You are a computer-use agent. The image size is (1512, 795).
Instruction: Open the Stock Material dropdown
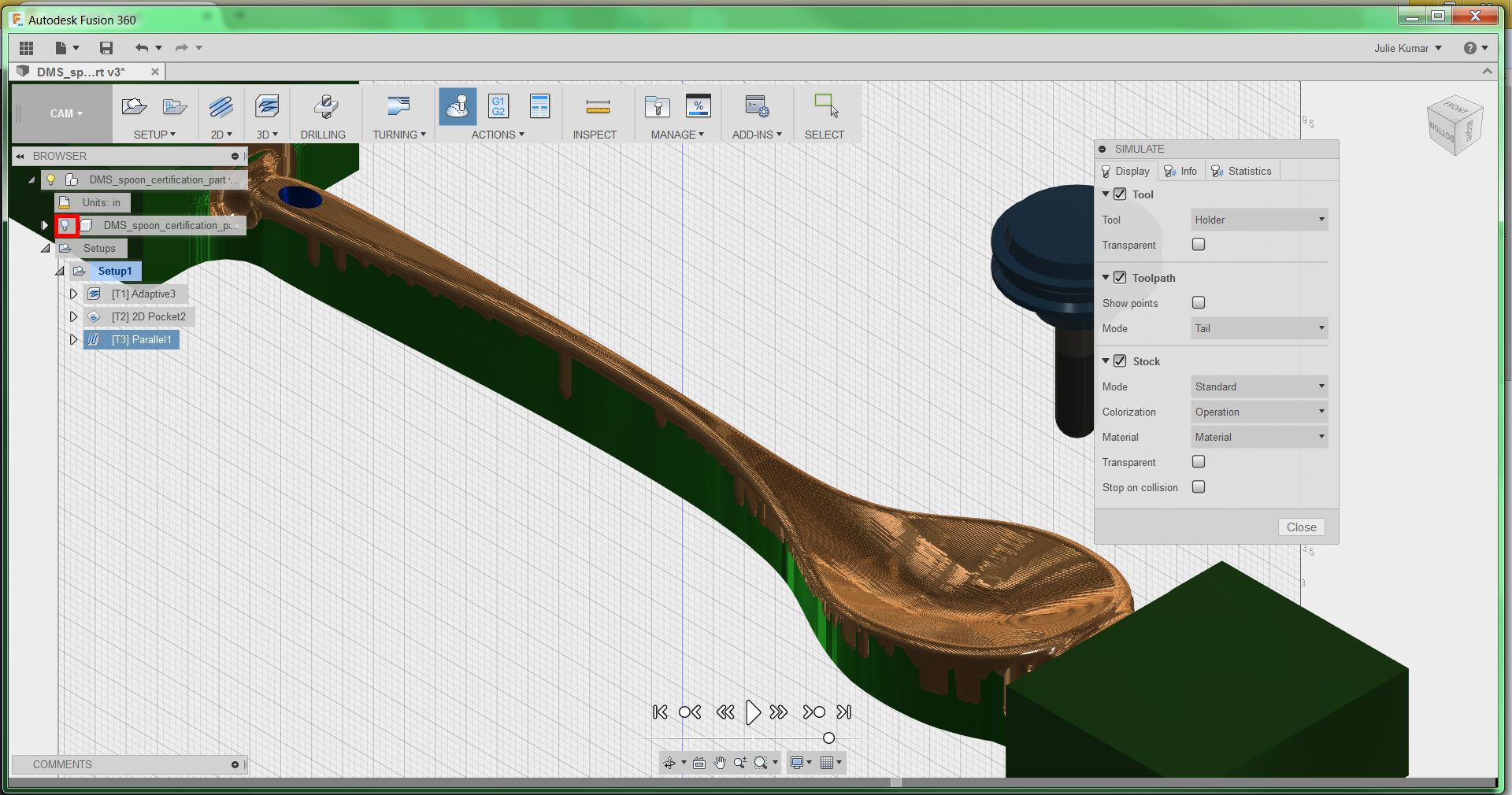[x=1259, y=437]
